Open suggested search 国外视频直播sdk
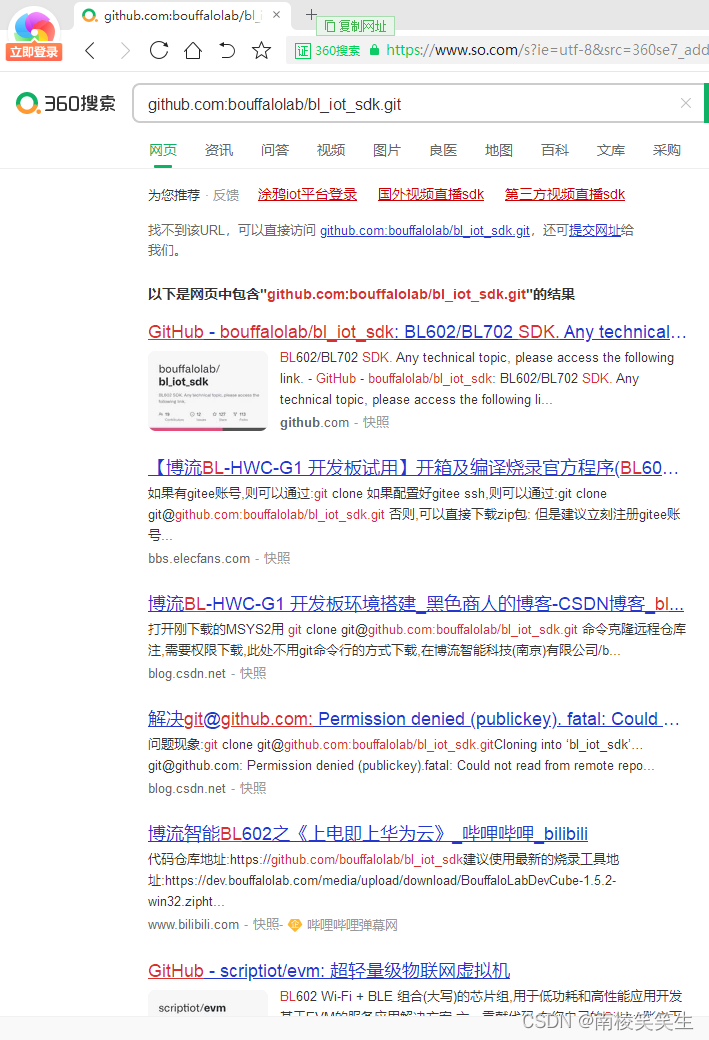Viewport: 709px width, 1040px height. [x=431, y=194]
